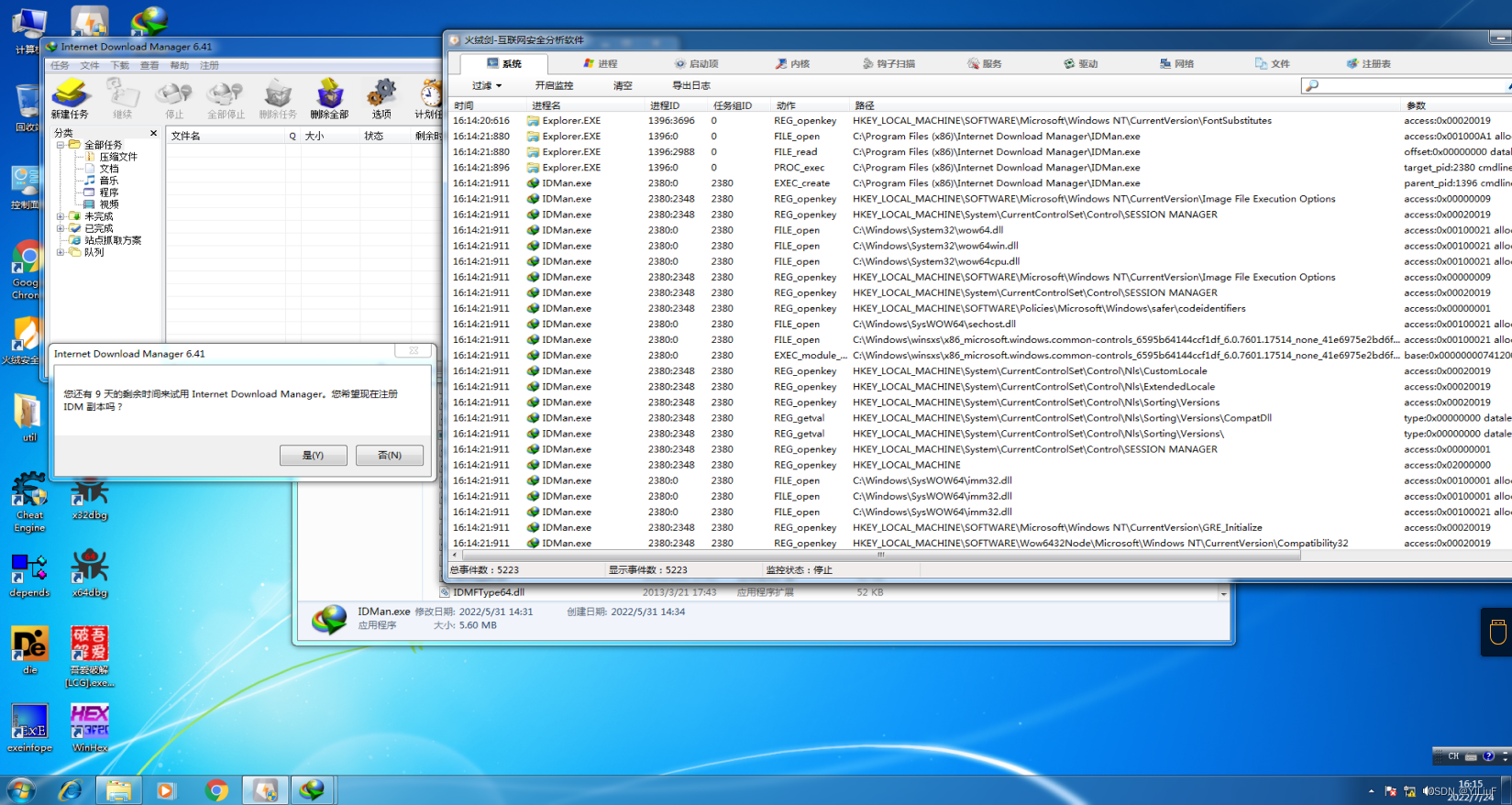Click 开启监控 to start monitoring
1512x805 pixels.
point(554,85)
